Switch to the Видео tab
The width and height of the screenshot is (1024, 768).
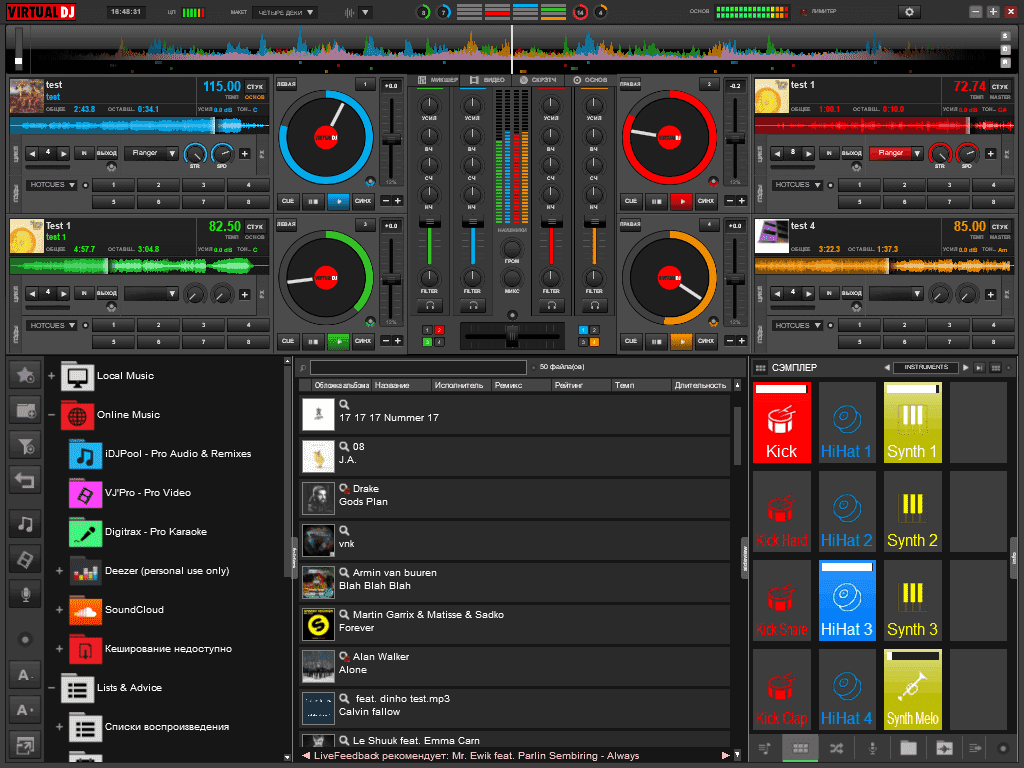click(x=488, y=80)
